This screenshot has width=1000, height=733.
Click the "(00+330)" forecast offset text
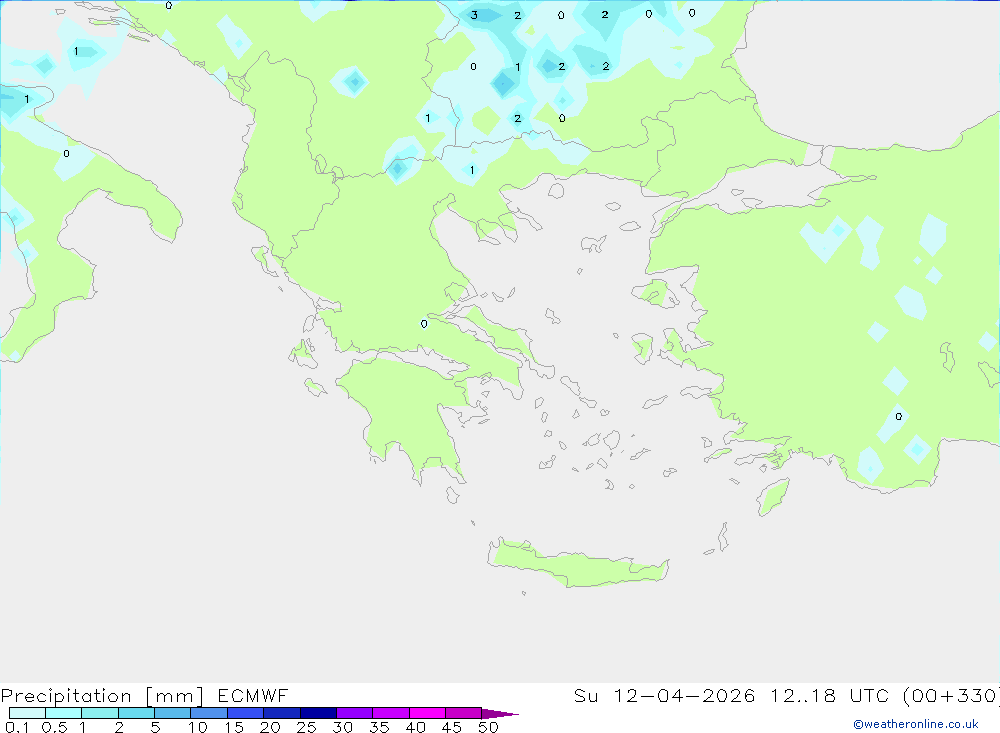[x=951, y=695]
